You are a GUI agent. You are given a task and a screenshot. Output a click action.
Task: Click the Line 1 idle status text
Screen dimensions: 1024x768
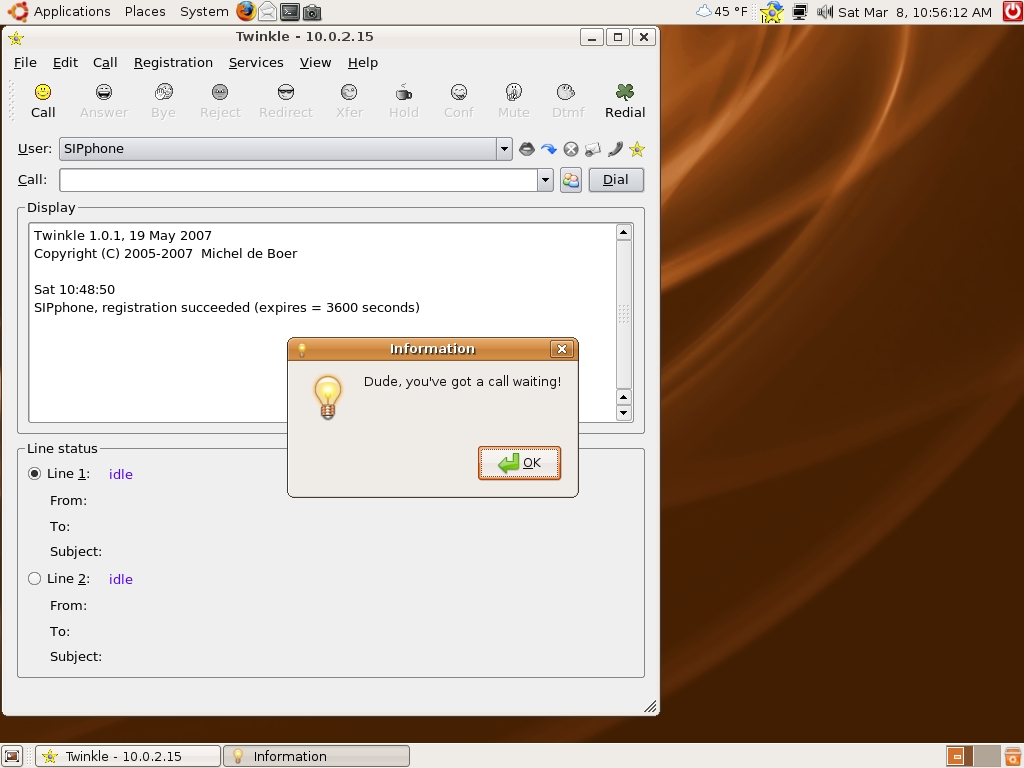pyautogui.click(x=121, y=474)
